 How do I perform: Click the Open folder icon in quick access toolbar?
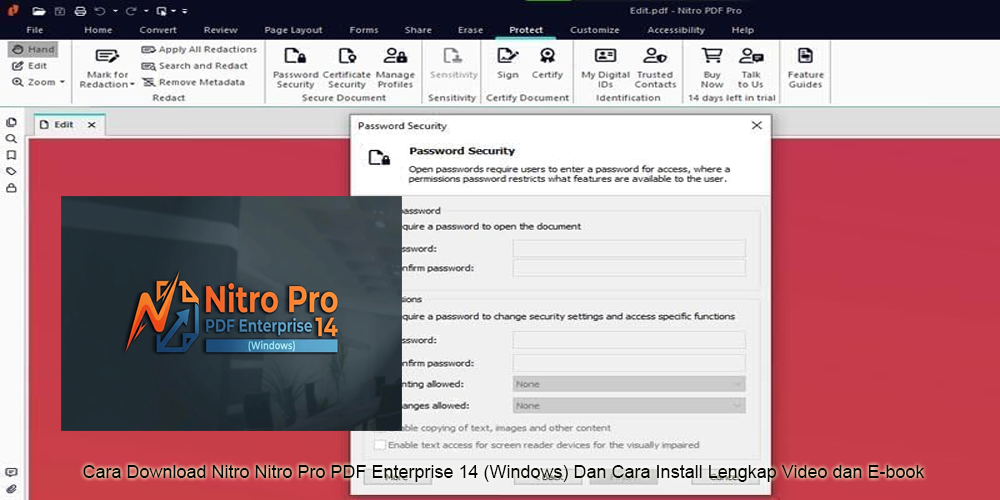[39, 11]
